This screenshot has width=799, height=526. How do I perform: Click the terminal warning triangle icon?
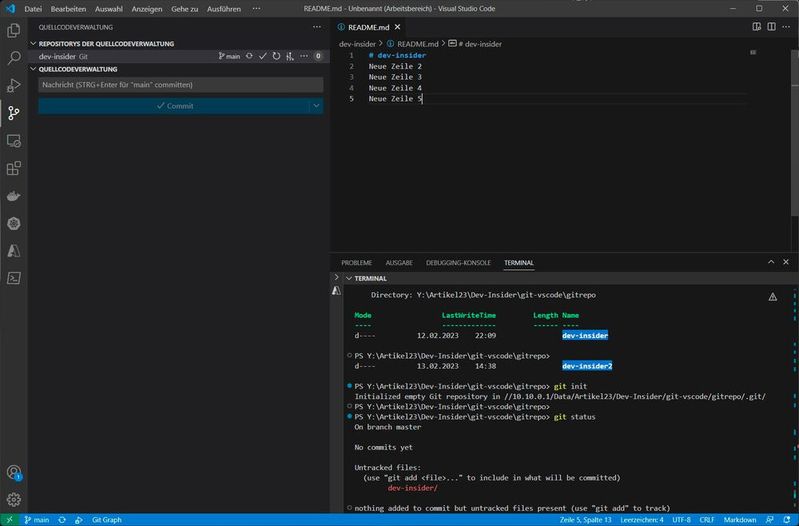(773, 297)
